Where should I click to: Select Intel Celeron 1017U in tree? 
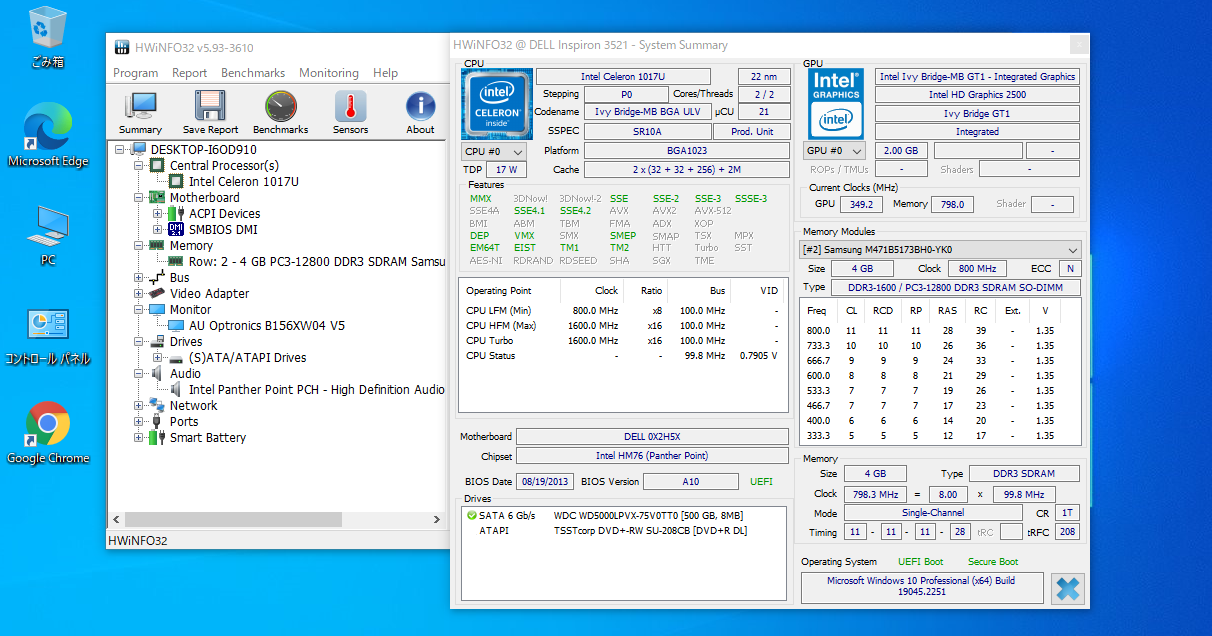pos(243,182)
